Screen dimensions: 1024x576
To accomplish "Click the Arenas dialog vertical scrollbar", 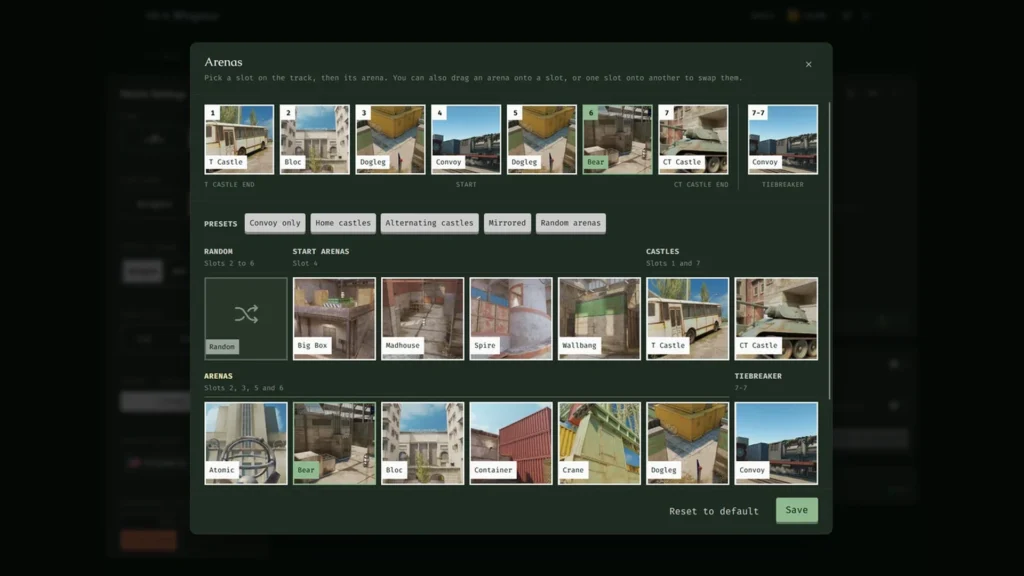I will pos(829,251).
